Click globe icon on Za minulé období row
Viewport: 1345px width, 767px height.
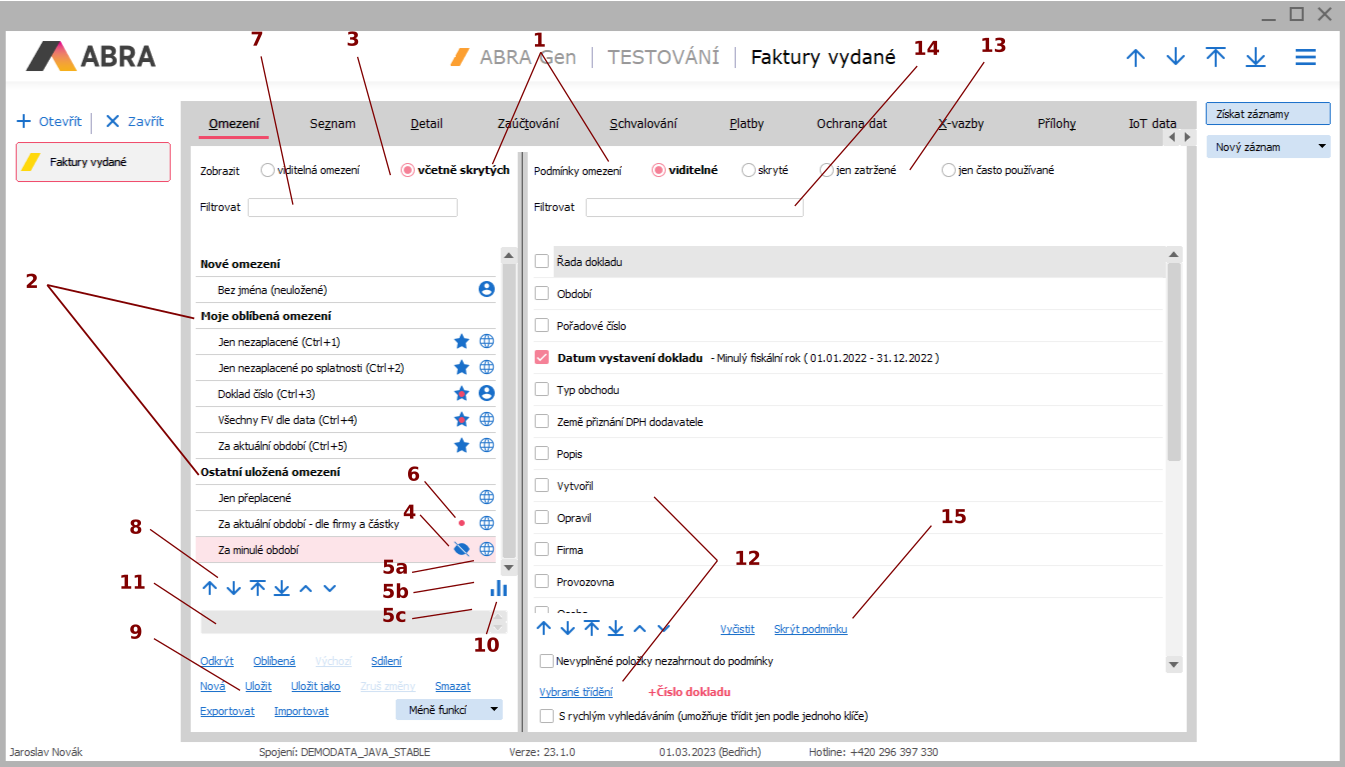486,549
